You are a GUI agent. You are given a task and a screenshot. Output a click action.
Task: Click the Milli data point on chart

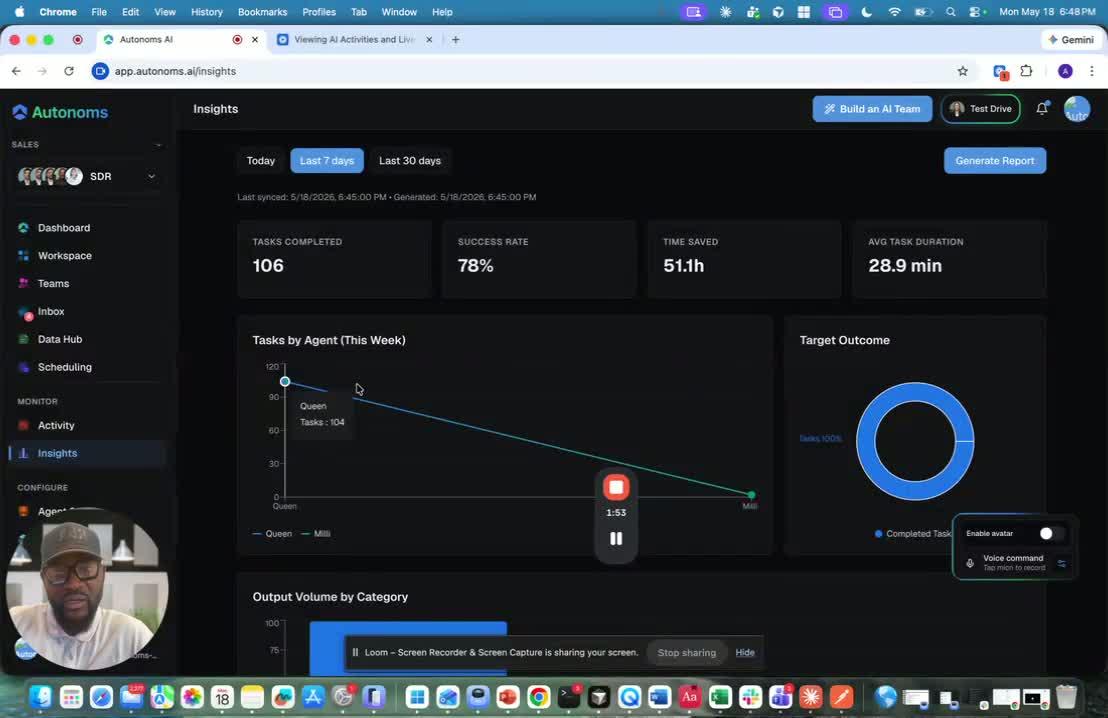[751, 495]
